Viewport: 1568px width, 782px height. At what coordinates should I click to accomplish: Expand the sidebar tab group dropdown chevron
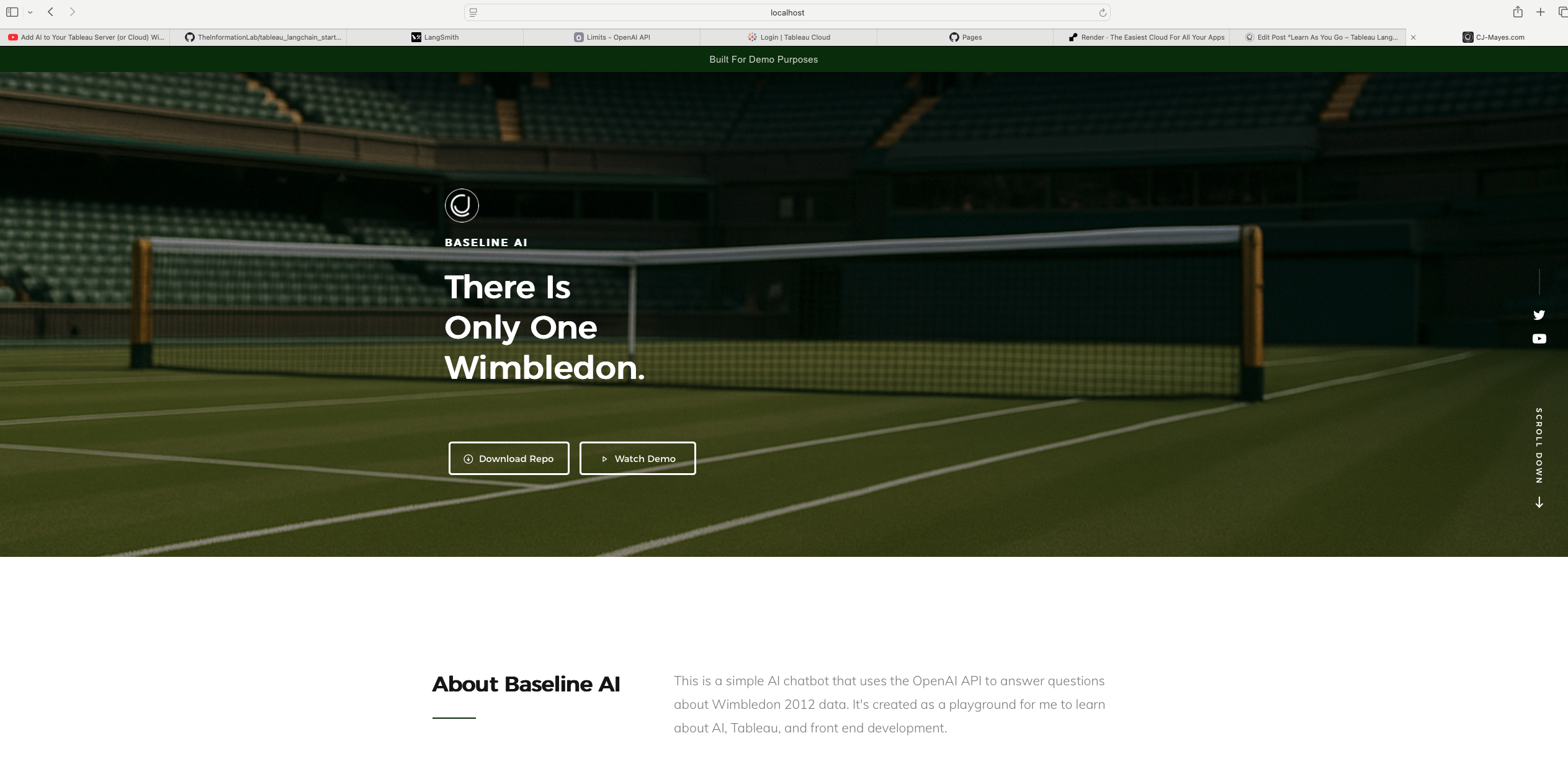[30, 12]
